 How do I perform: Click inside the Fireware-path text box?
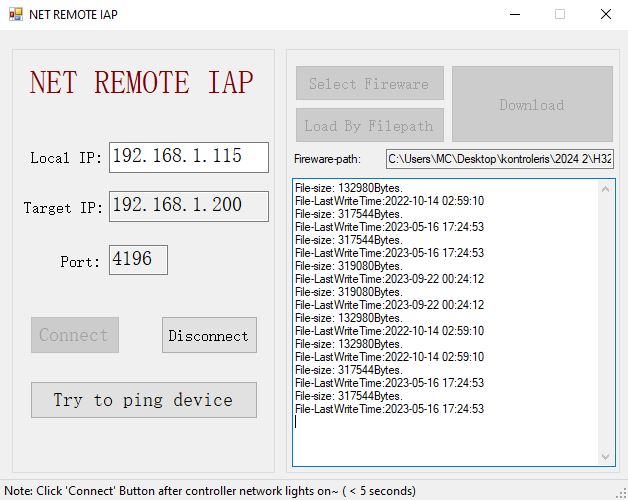coord(499,159)
